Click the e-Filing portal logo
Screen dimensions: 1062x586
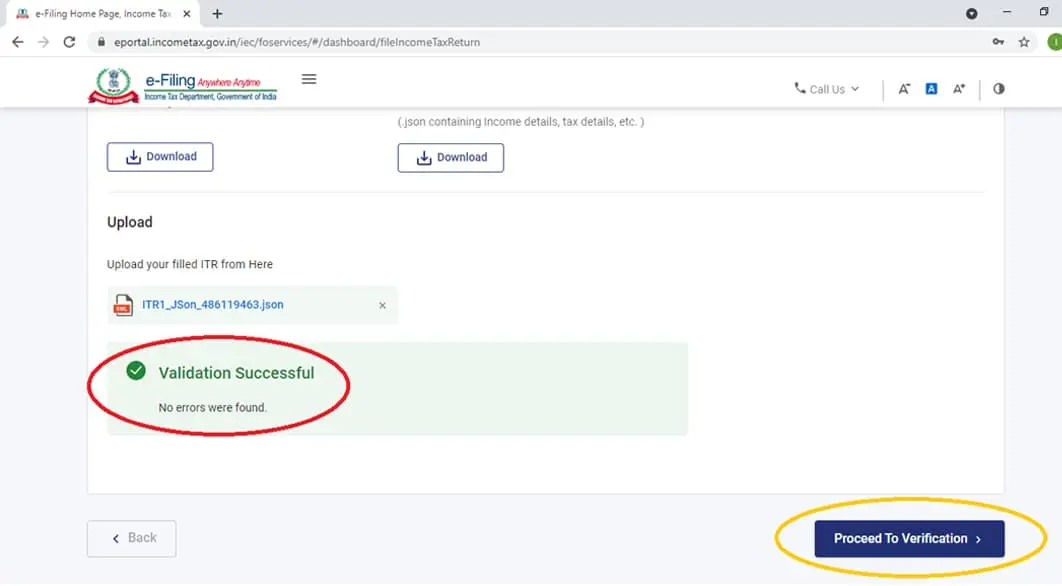182,85
